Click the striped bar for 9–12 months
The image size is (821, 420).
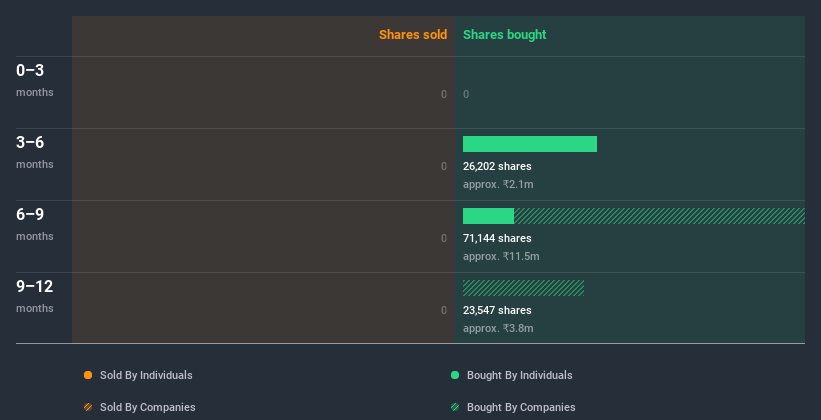coord(524,288)
